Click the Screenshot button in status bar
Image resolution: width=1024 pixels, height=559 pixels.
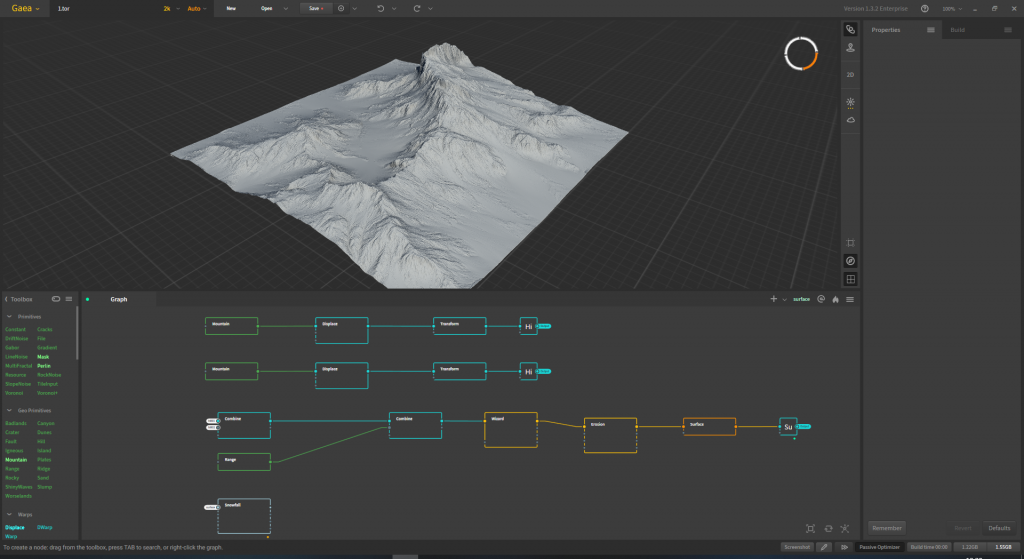tap(797, 547)
